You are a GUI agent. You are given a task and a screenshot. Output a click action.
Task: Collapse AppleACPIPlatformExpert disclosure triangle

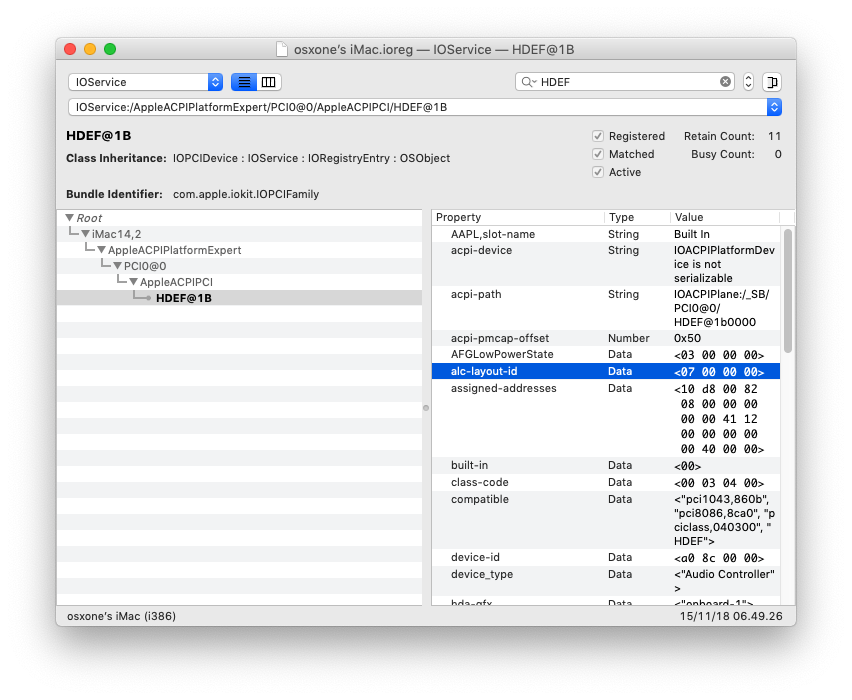click(x=102, y=250)
